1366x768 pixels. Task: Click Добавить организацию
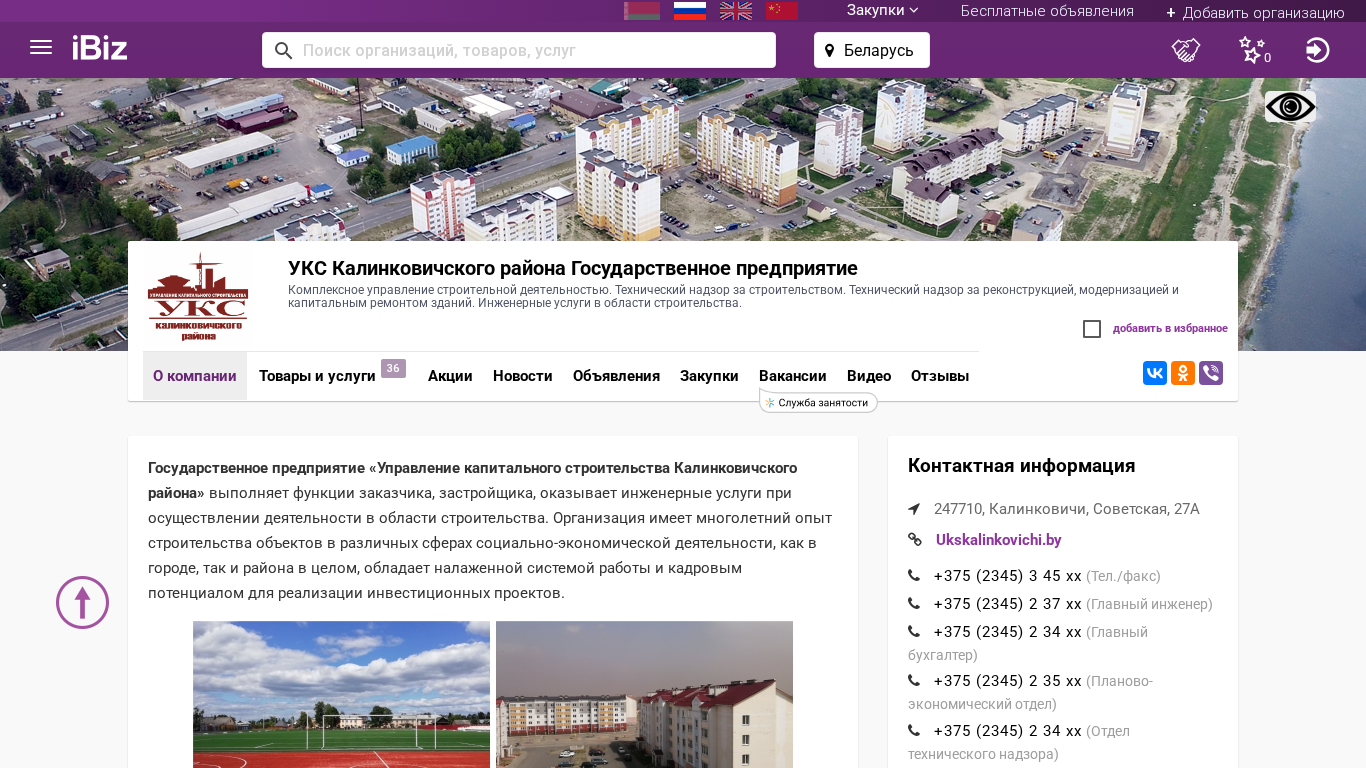point(1255,12)
